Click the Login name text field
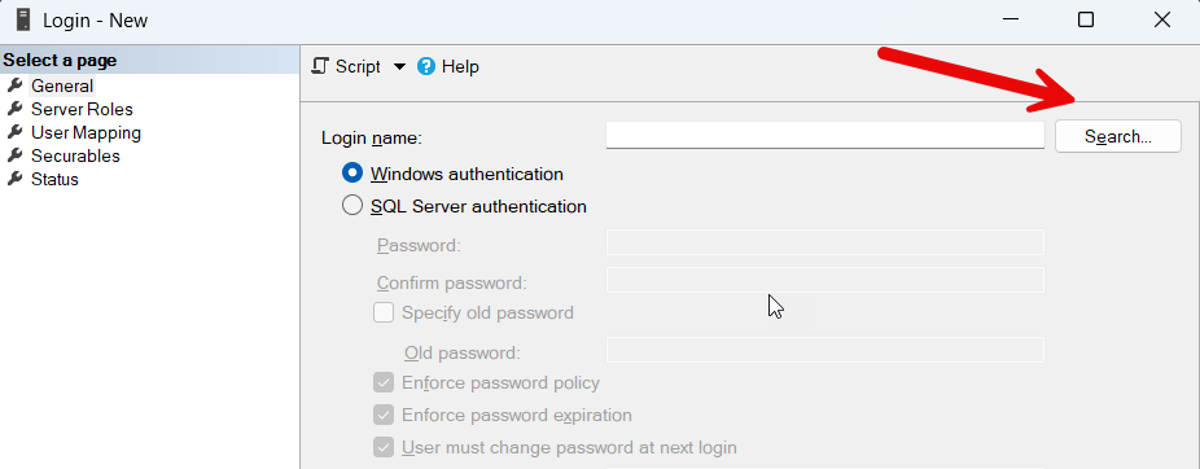This screenshot has width=1200, height=469. (824, 135)
